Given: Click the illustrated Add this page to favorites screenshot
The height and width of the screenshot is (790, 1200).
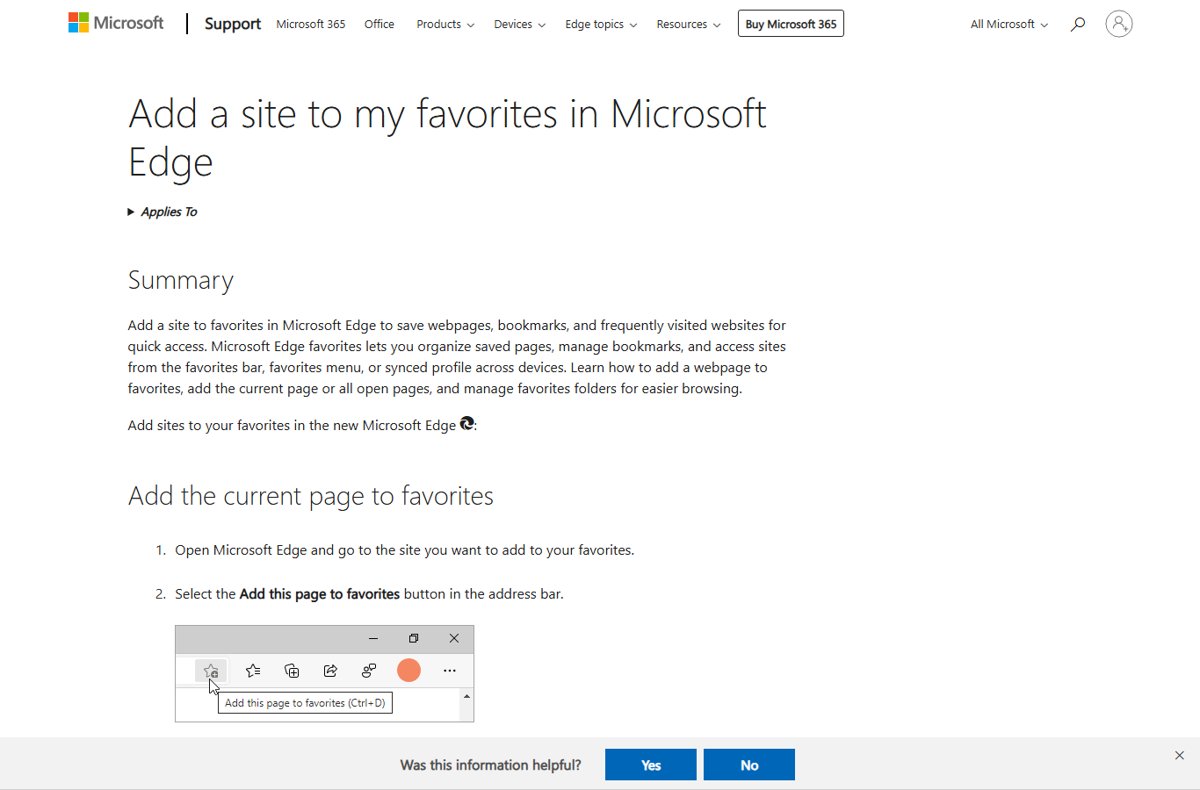Looking at the screenshot, I should coord(324,674).
